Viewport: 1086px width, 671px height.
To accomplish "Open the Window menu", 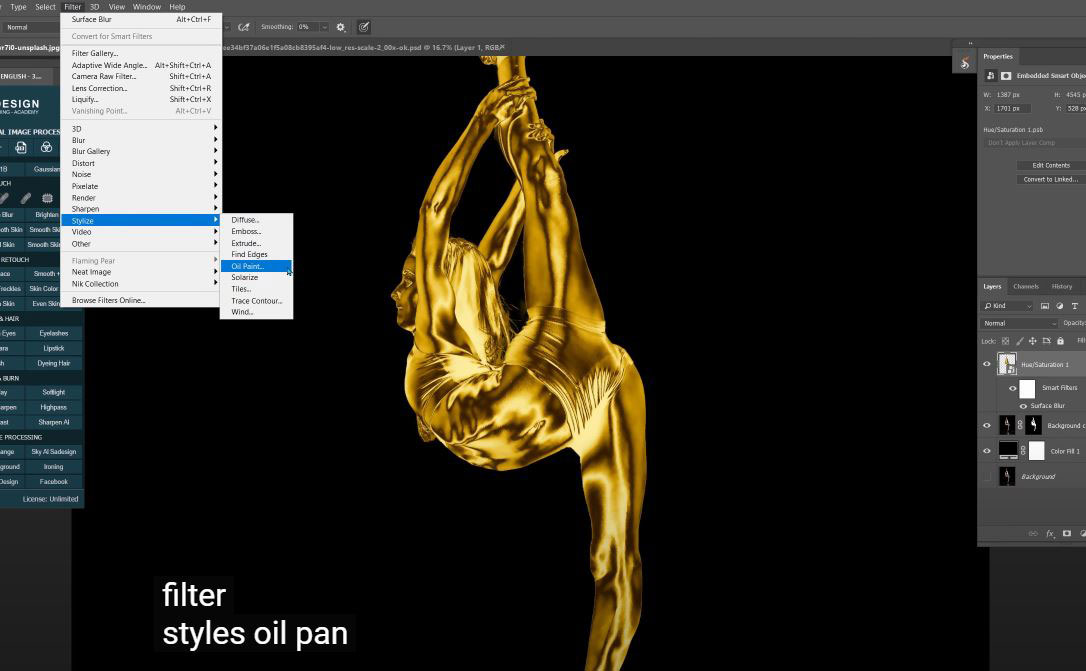I will pos(147,7).
